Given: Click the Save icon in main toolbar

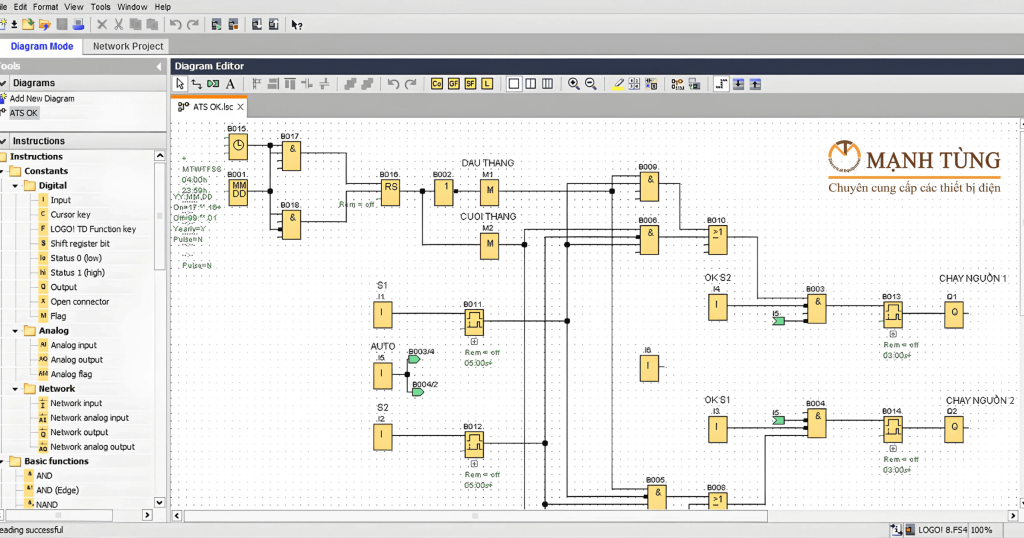Looking at the screenshot, I should click(62, 24).
